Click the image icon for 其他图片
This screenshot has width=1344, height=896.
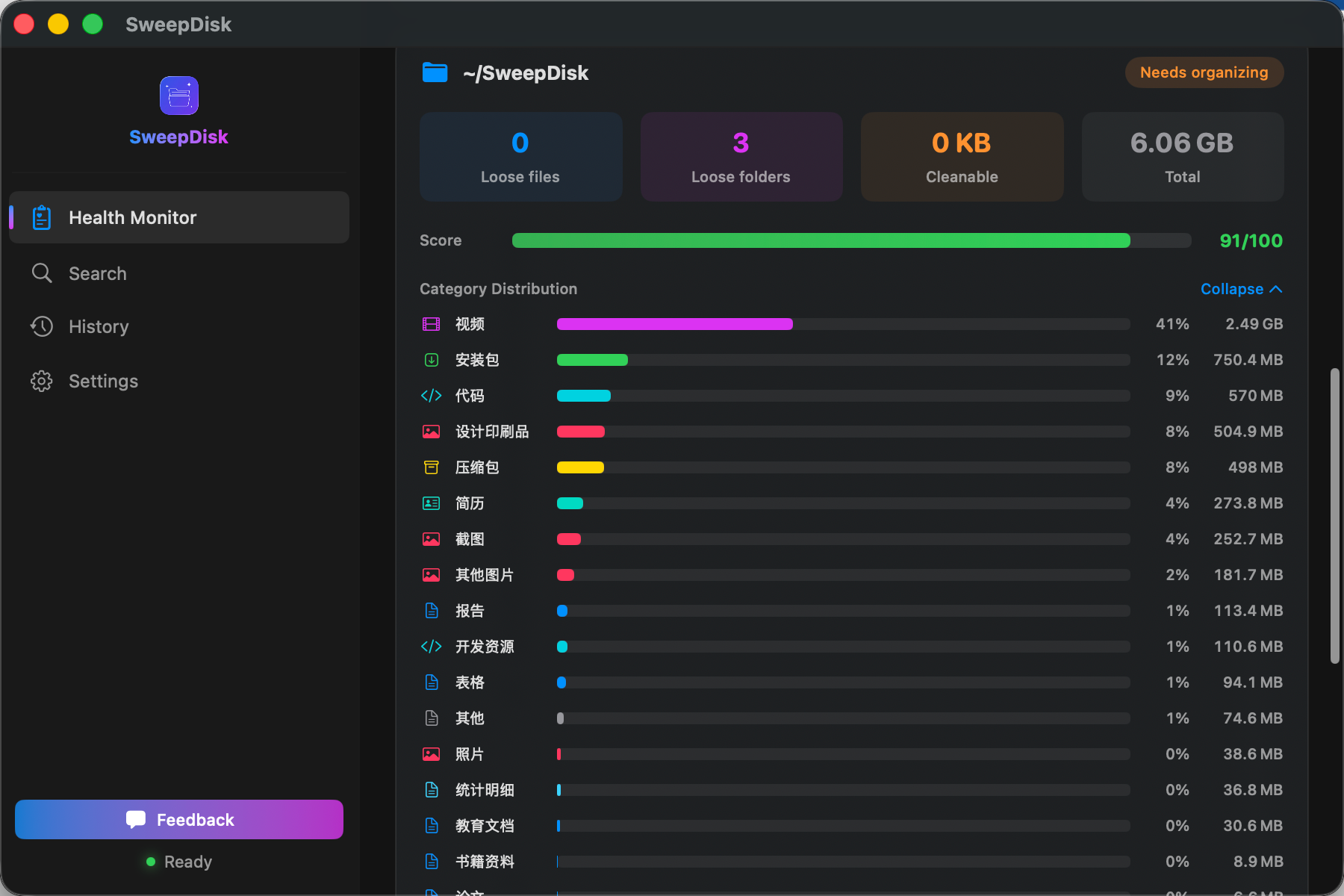click(432, 575)
